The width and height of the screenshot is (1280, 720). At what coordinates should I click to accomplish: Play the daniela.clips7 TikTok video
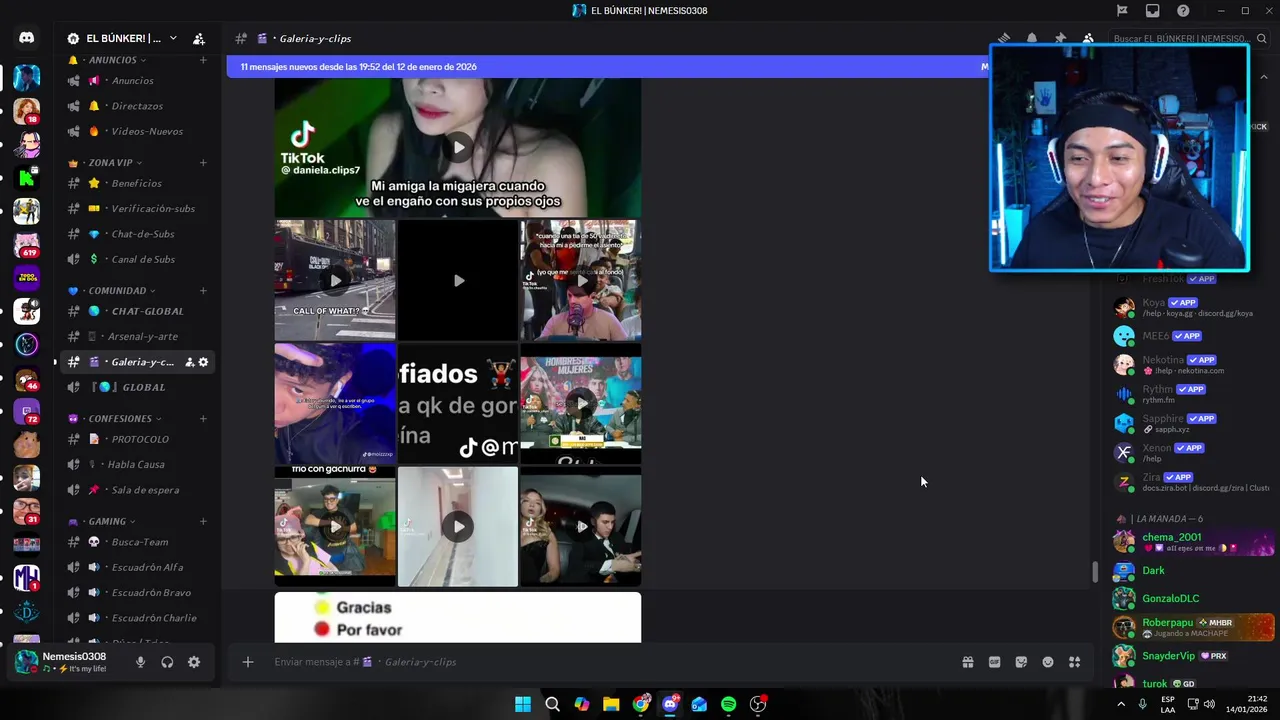pyautogui.click(x=458, y=147)
